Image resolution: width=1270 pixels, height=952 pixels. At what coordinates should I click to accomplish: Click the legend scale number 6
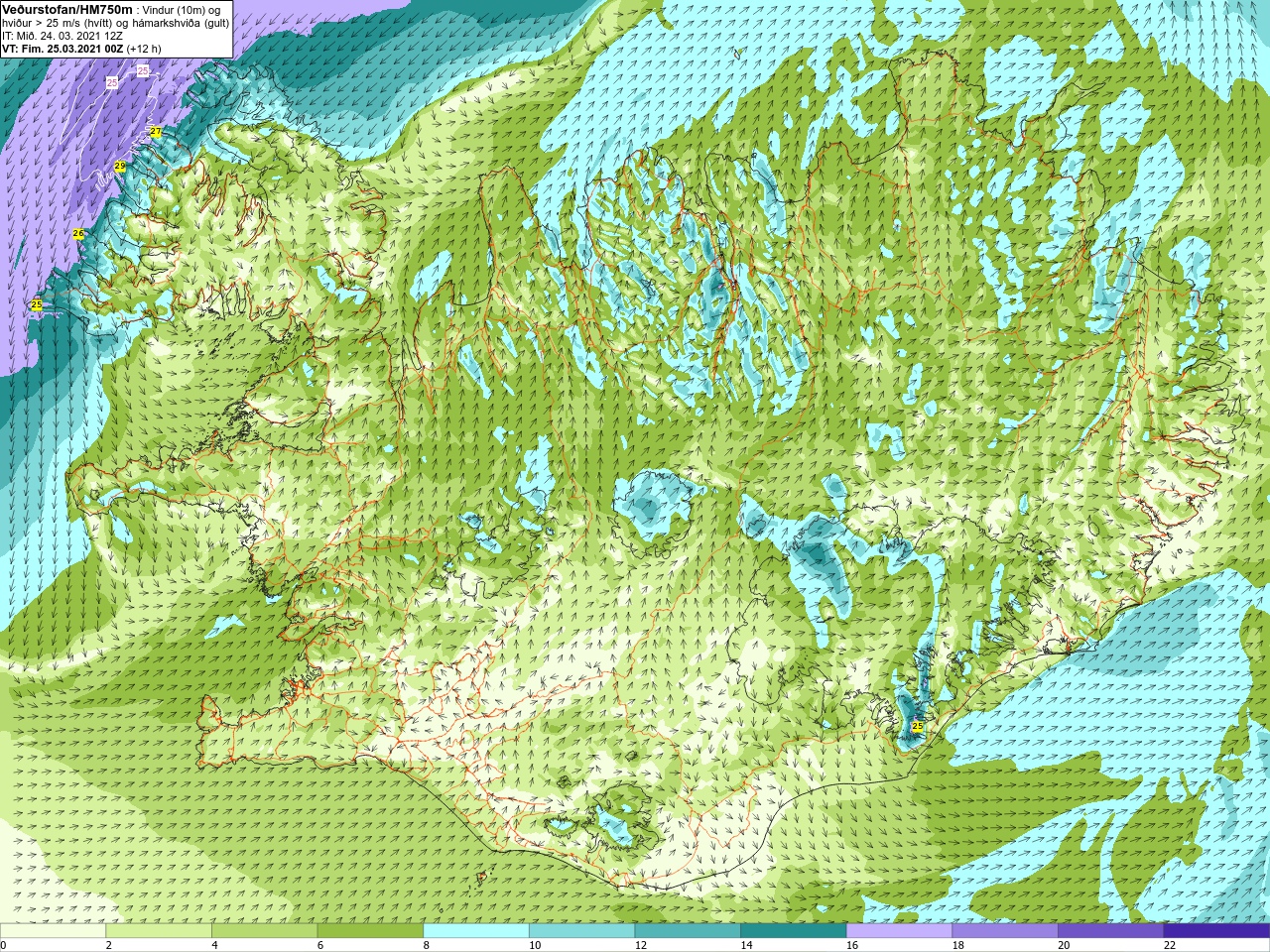click(x=320, y=945)
